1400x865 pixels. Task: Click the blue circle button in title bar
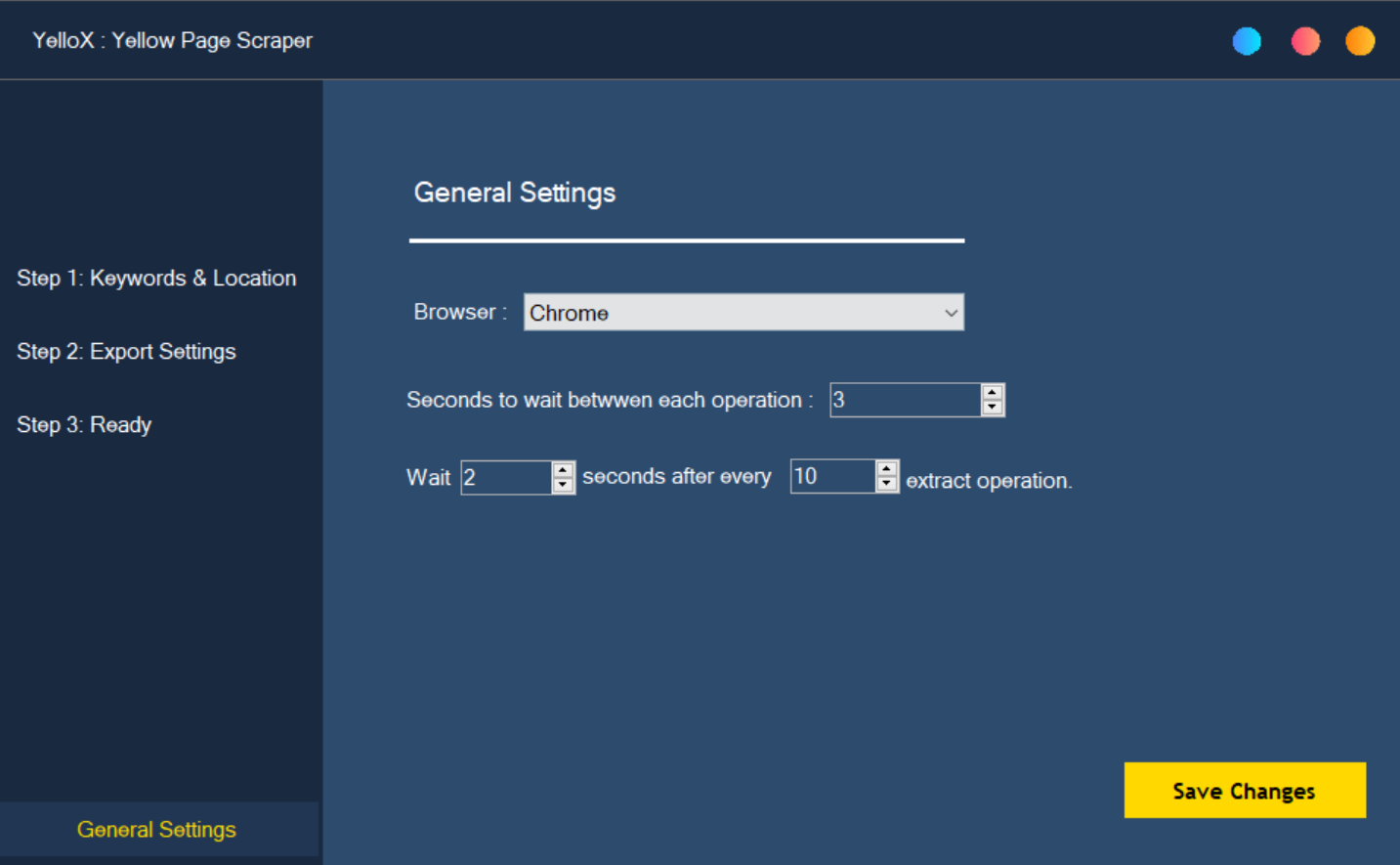pos(1247,41)
